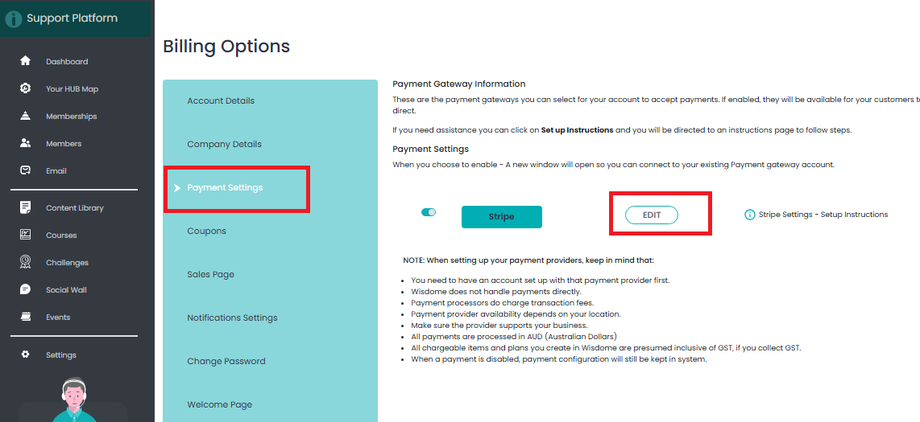Open Stripe Settings - Setup Instructions link

click(823, 215)
